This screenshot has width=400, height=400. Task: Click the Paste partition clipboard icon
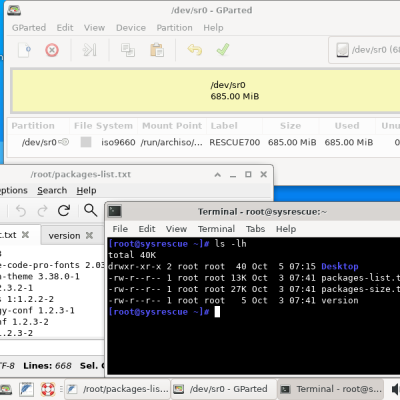[157, 50]
